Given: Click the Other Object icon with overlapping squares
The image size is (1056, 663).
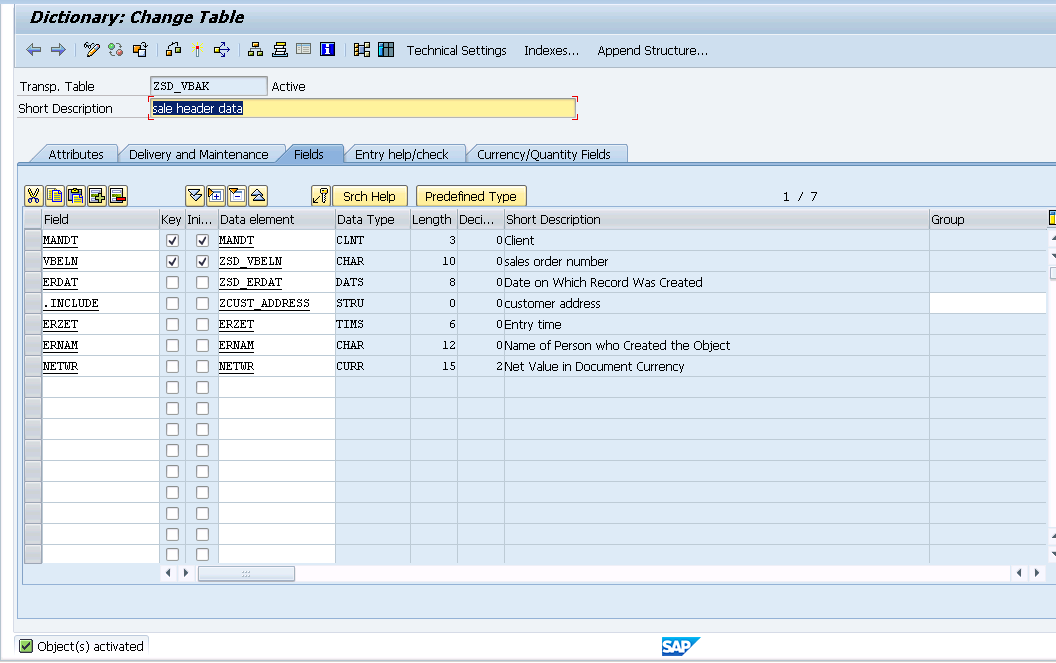Looking at the screenshot, I should [x=140, y=50].
